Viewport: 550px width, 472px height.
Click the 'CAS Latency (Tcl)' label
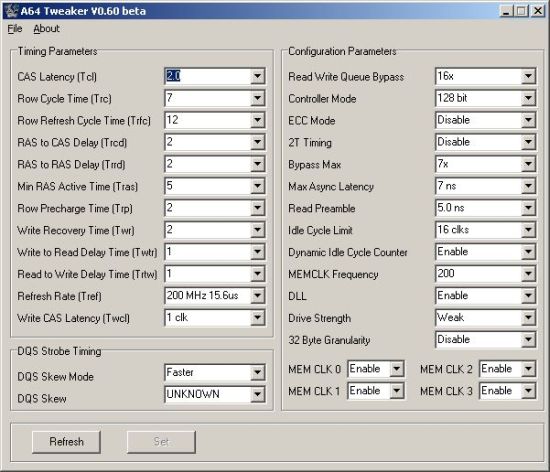pyautogui.click(x=57, y=77)
